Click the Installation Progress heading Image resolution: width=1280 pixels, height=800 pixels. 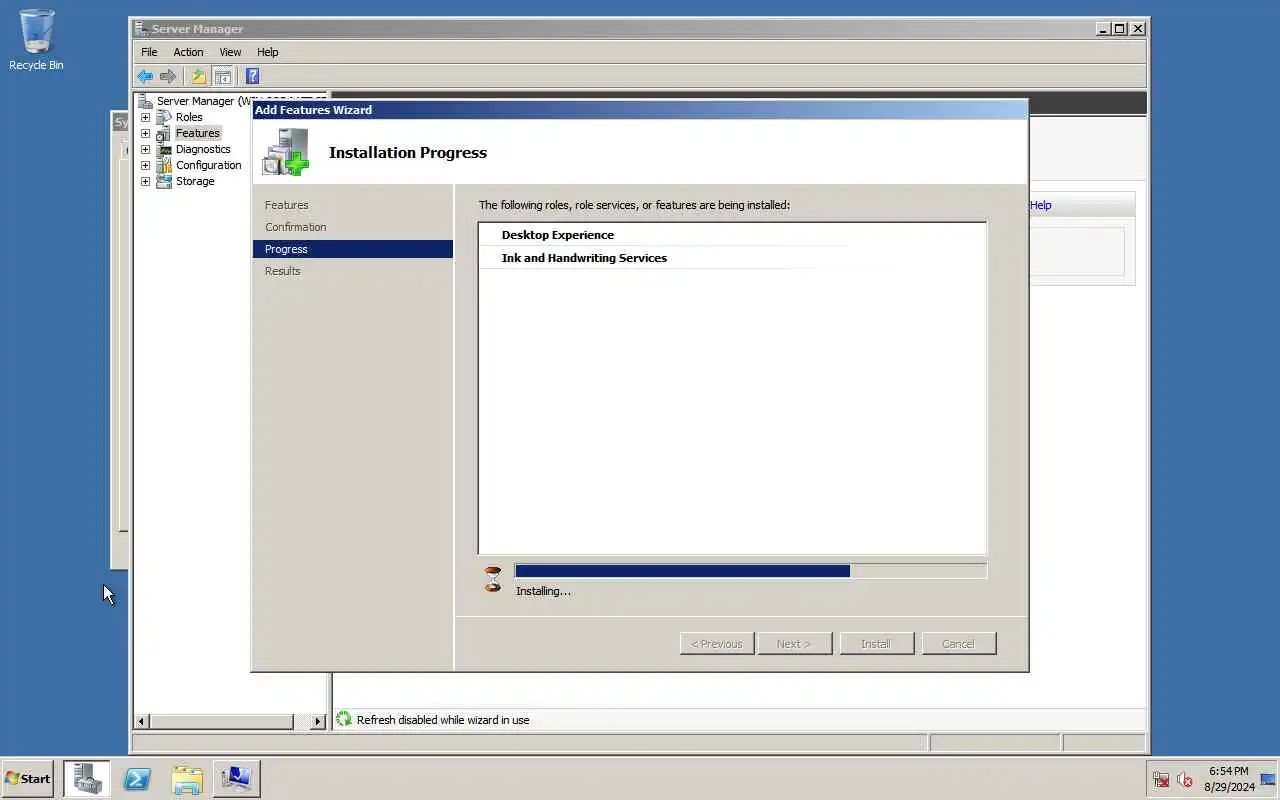pyautogui.click(x=408, y=153)
